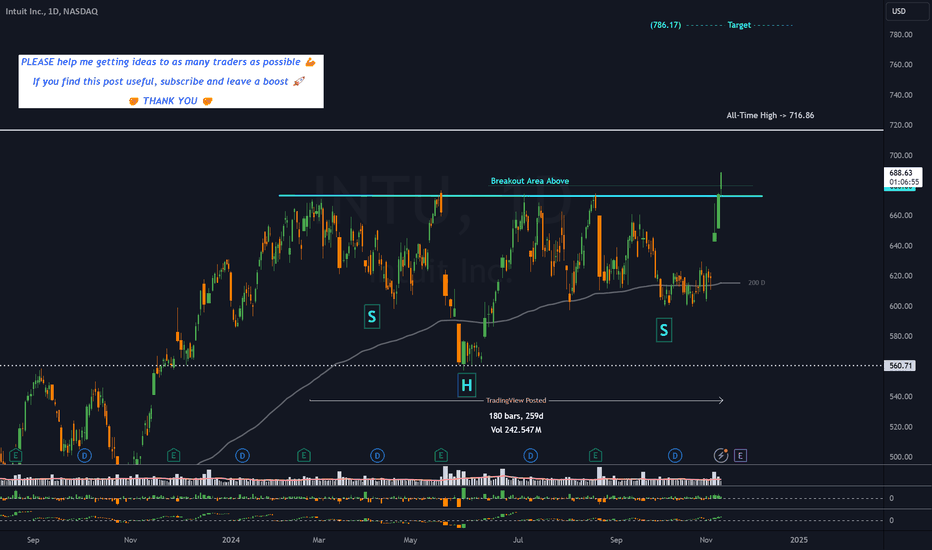Click the subscribe and leave a boost line
932x550 pixels.
[169, 81]
